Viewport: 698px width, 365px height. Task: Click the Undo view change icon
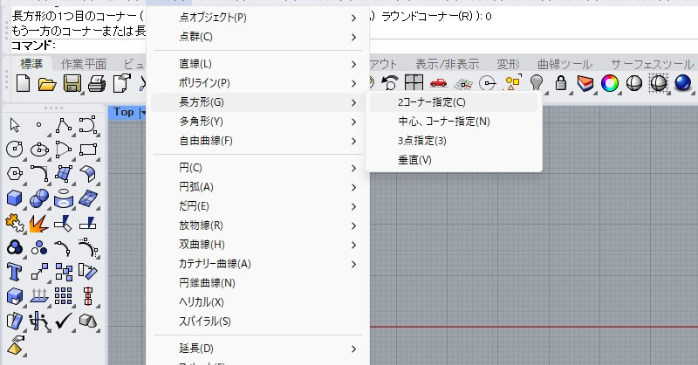390,83
